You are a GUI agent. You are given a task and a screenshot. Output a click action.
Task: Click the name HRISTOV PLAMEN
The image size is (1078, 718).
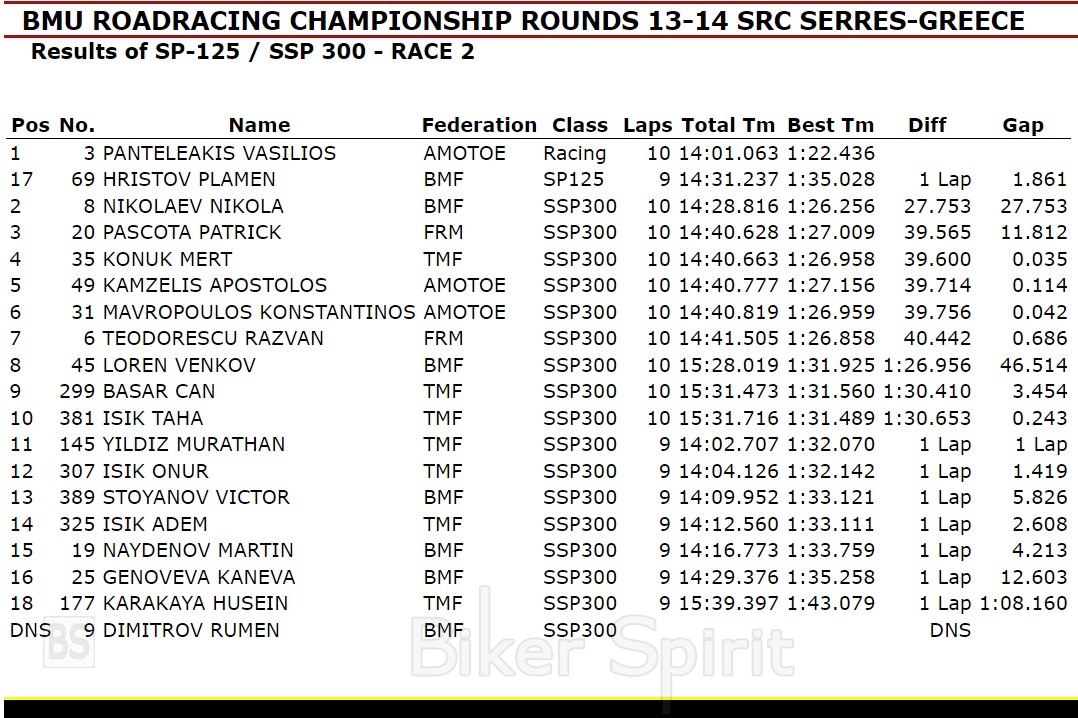[x=189, y=179]
